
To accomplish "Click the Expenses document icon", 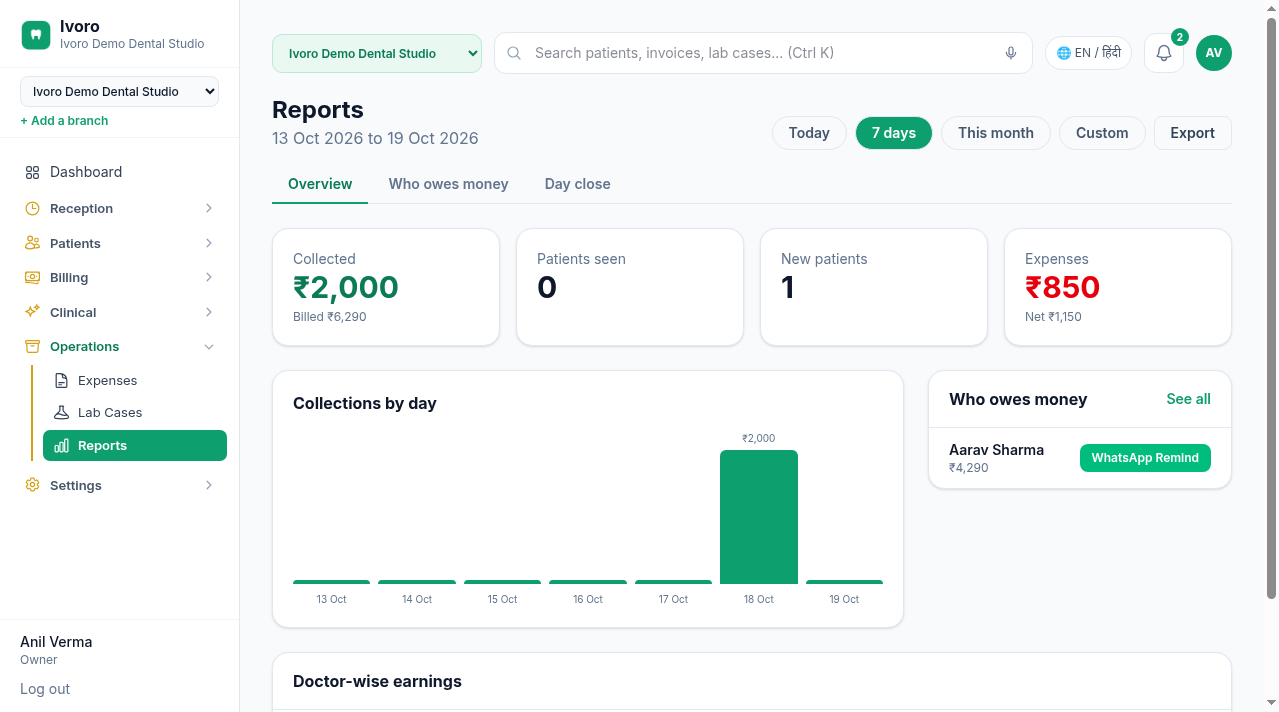I will (61, 380).
